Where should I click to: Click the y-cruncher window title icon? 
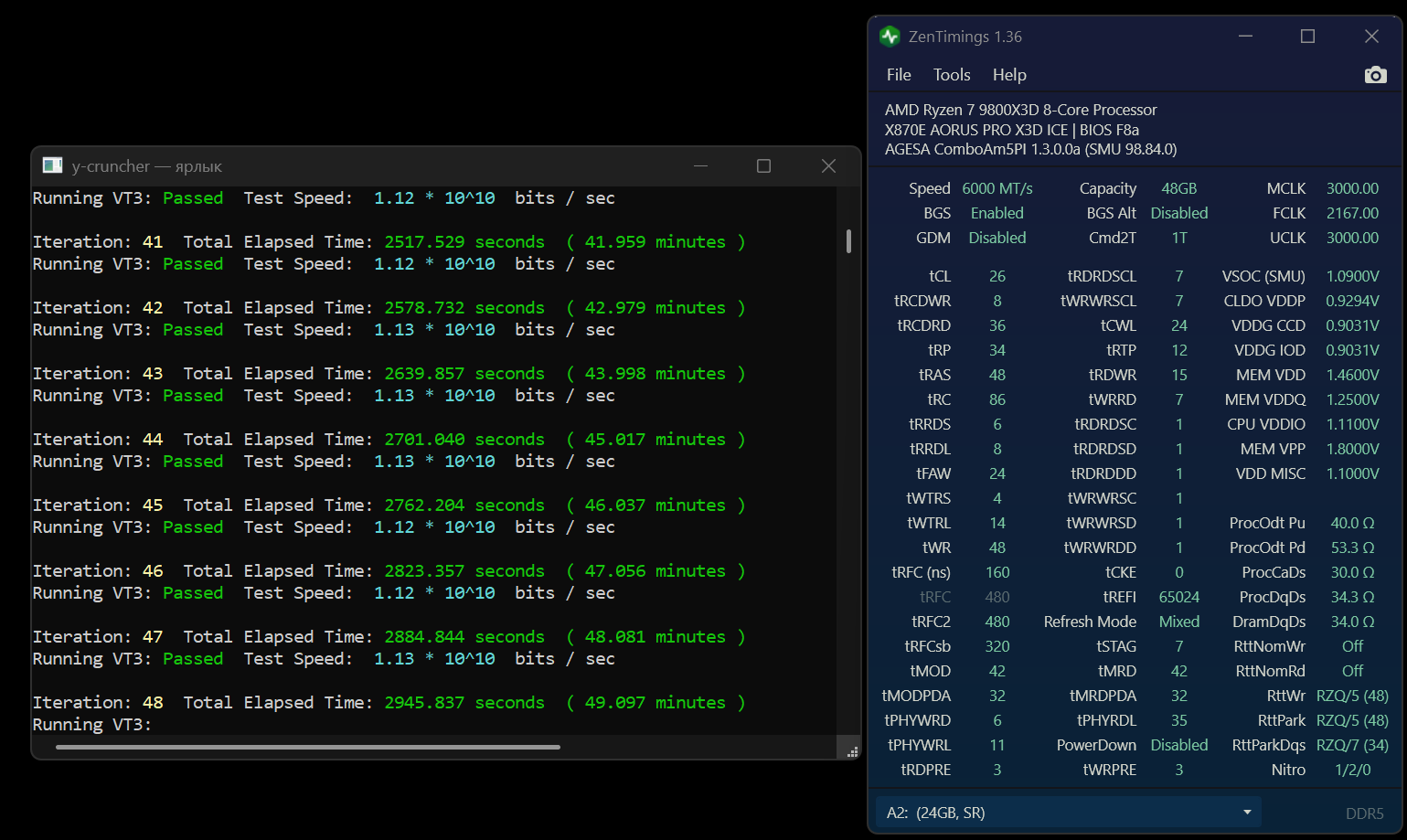[x=53, y=165]
